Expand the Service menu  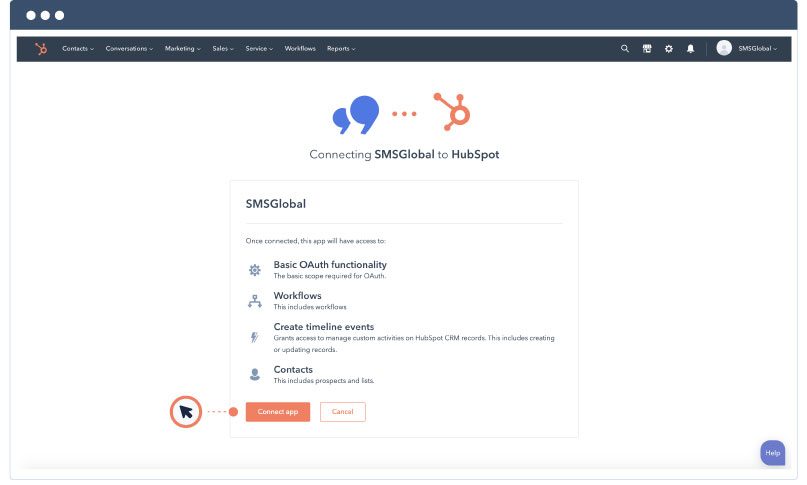click(x=259, y=49)
